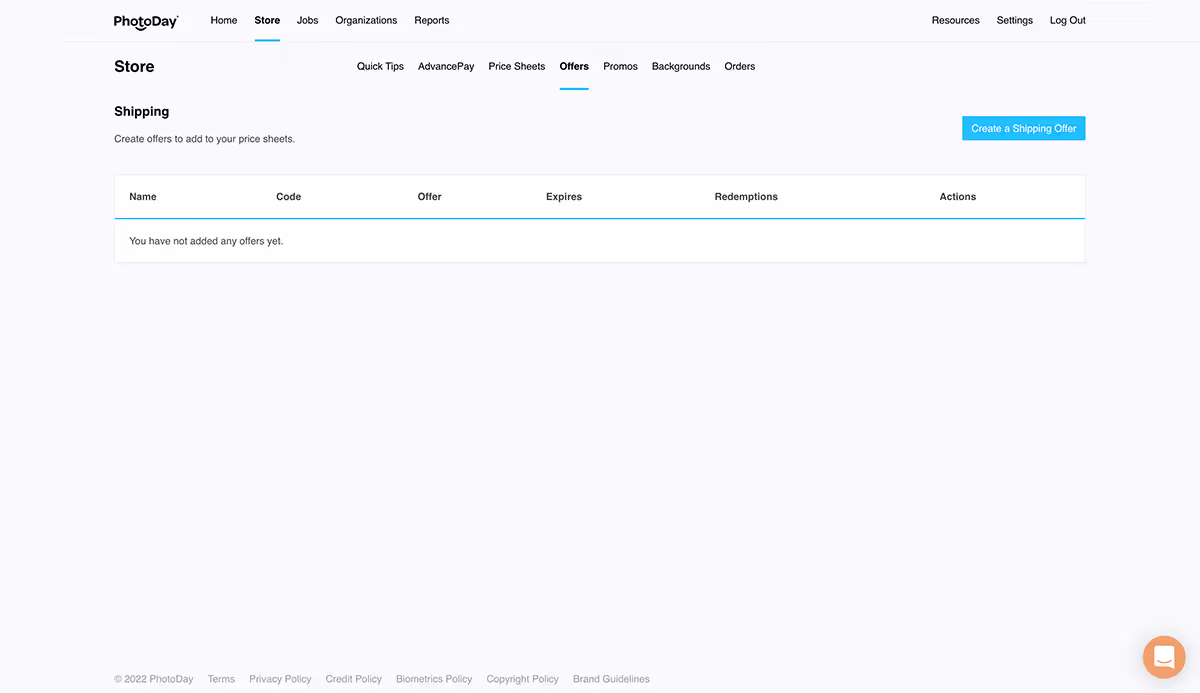
Task: Click the Offer column header
Action: click(x=429, y=197)
